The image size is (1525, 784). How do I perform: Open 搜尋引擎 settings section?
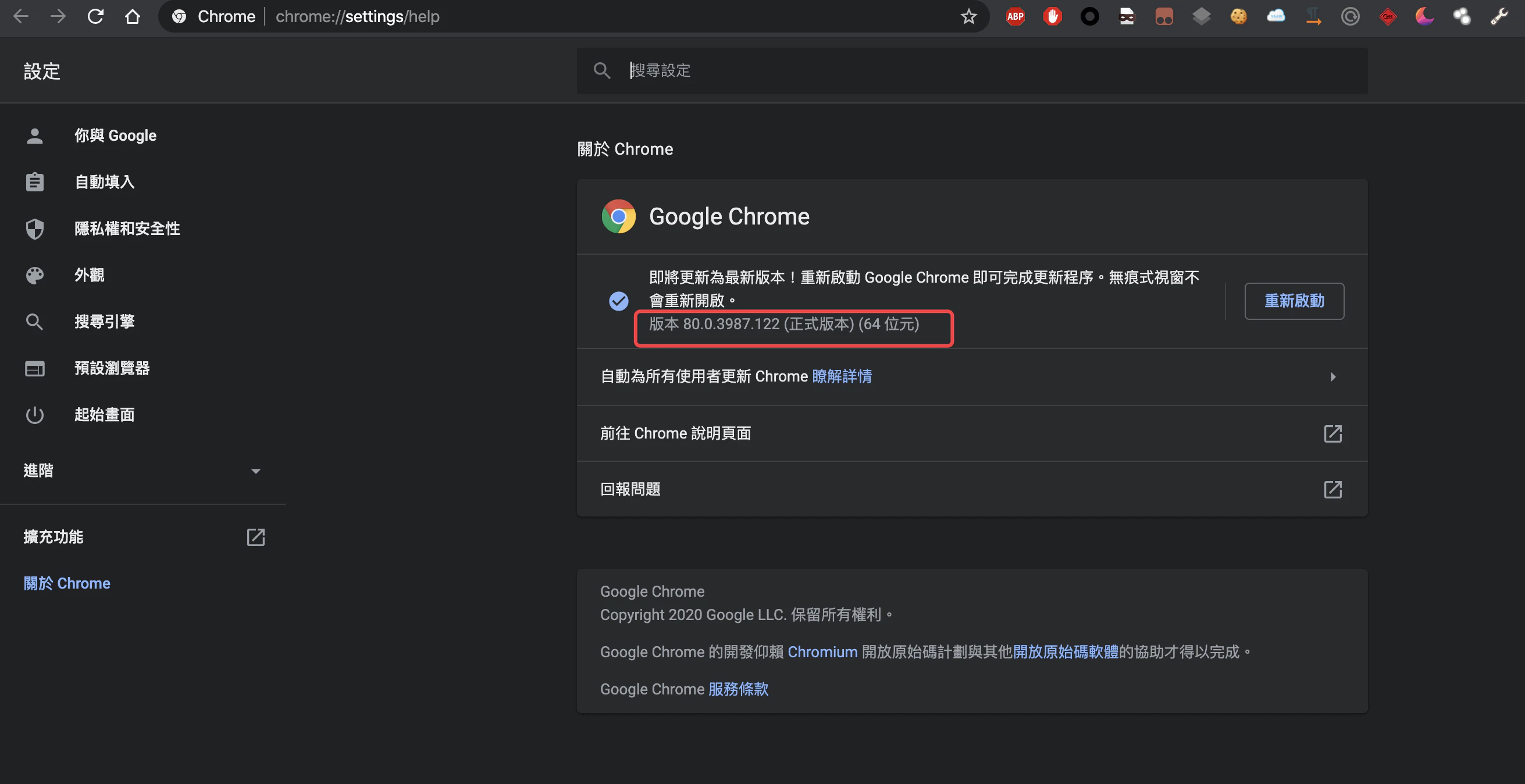[x=104, y=322]
